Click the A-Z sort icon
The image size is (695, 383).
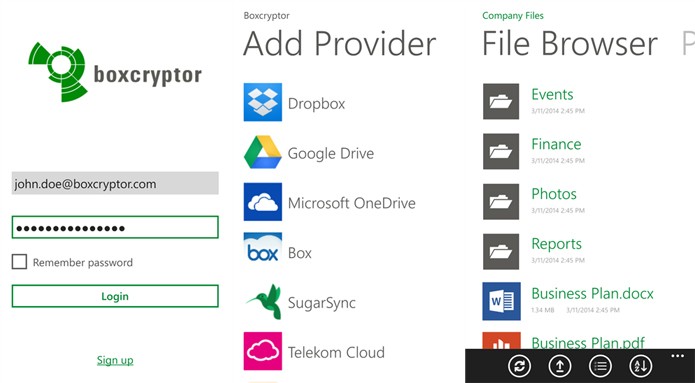coord(640,366)
